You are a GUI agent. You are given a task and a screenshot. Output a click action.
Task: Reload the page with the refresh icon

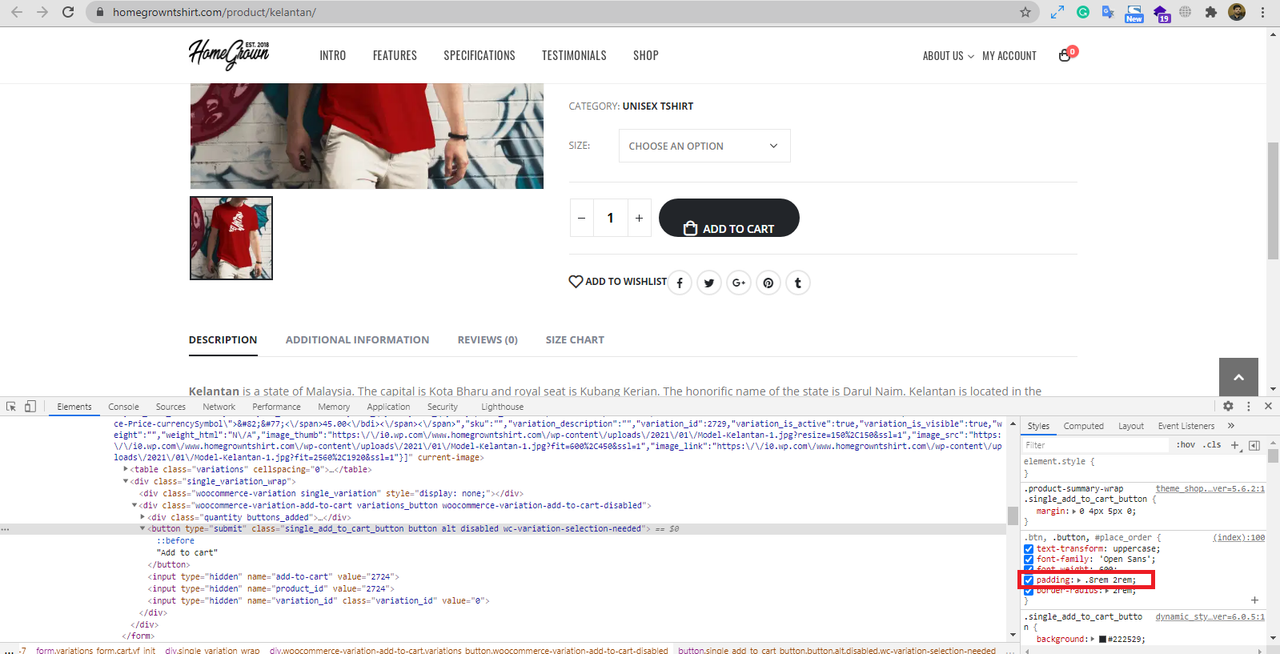[68, 12]
